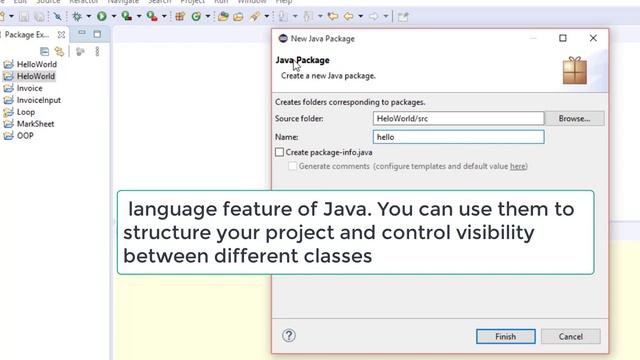Click the Source folder input field
Image resolution: width=640 pixels, height=360 pixels.
[458, 118]
